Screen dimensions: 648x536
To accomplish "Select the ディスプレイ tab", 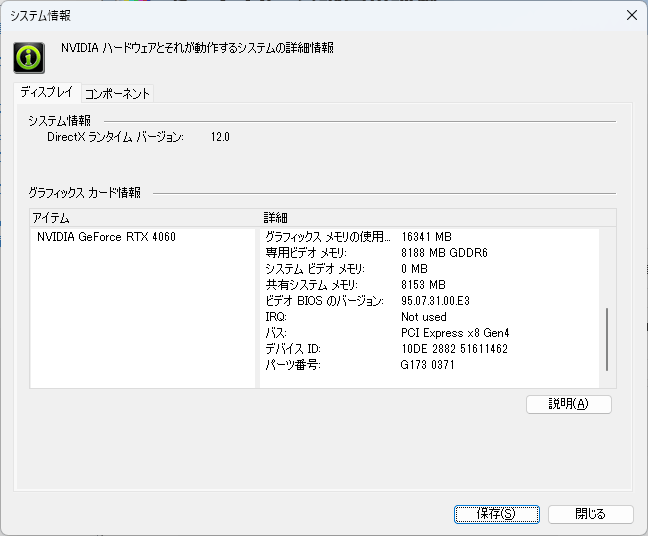I will 47,92.
